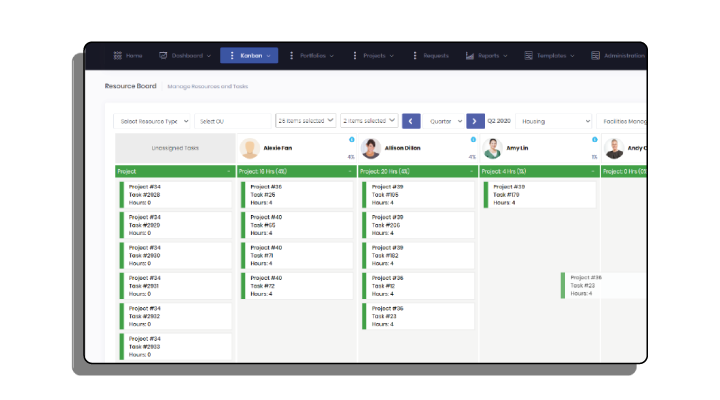Image resolution: width=720 pixels, height=400 pixels.
Task: Click Amy Lin's avatar photo
Action: (492, 148)
